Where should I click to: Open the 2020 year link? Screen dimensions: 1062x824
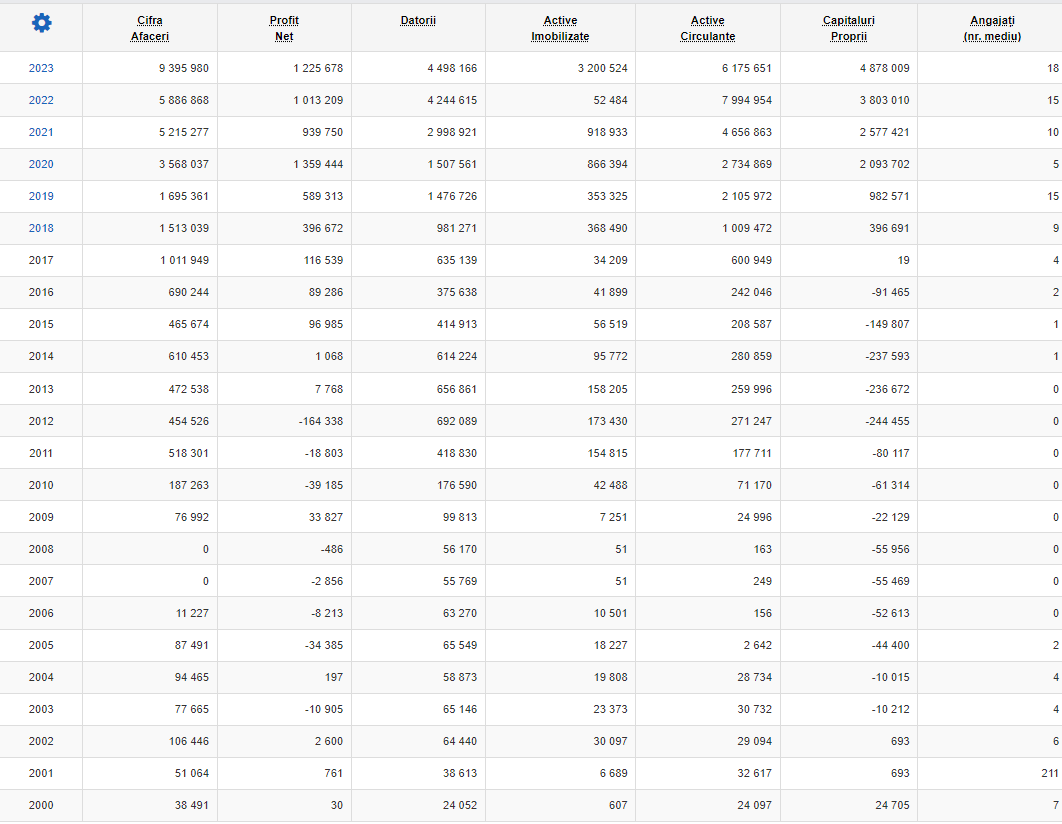click(41, 164)
